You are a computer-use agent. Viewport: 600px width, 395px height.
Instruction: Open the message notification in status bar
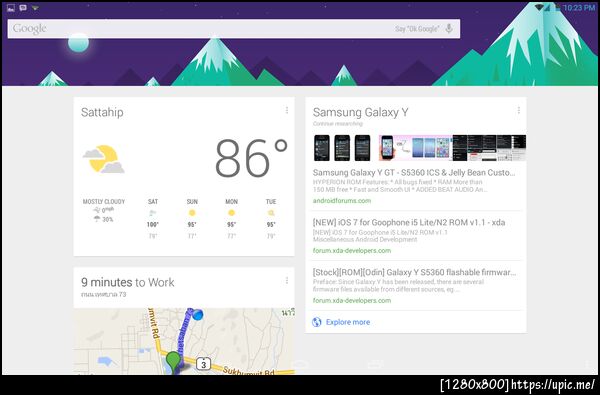[23, 7]
